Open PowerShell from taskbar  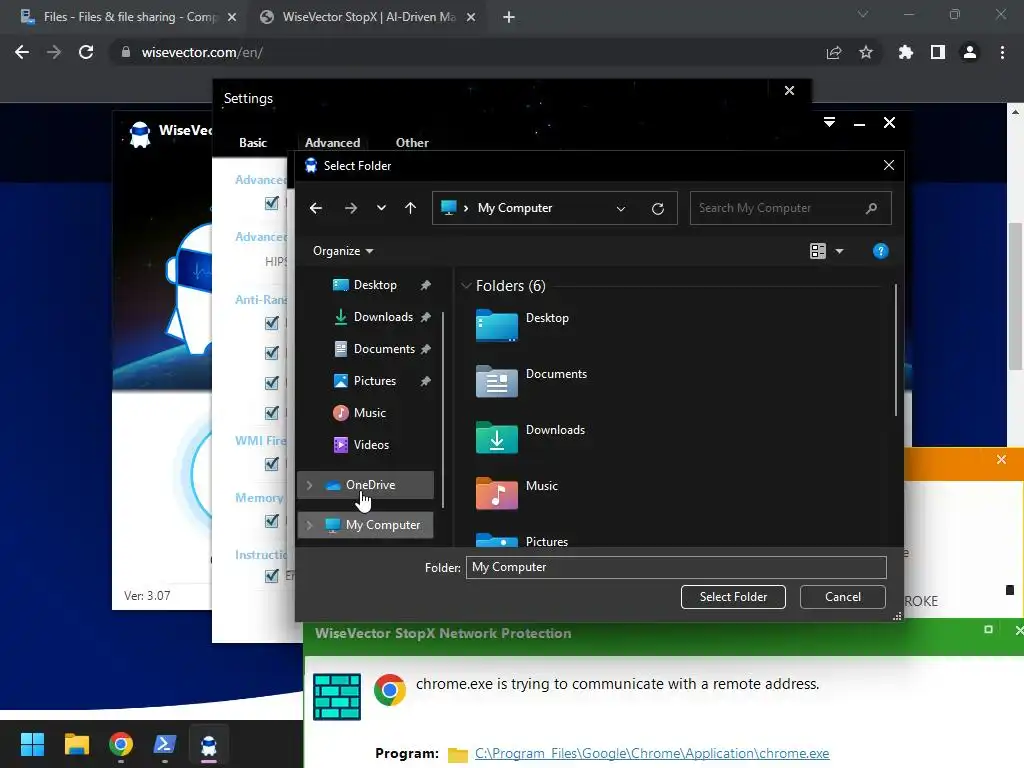(x=164, y=744)
